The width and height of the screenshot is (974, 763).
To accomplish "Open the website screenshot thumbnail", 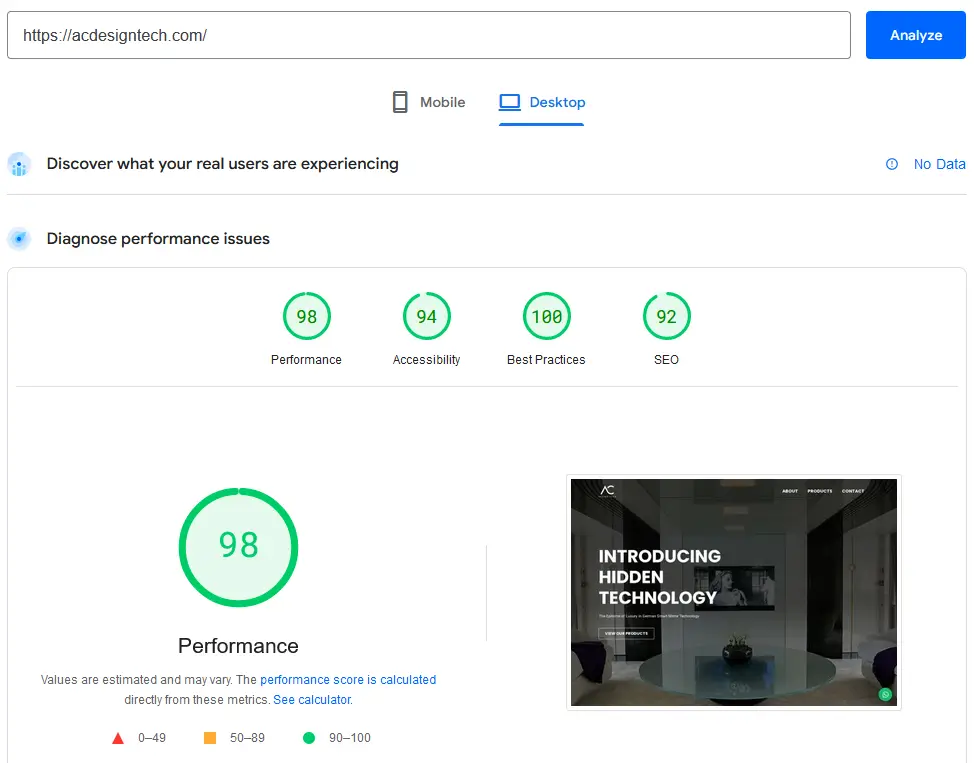I will 733,592.
